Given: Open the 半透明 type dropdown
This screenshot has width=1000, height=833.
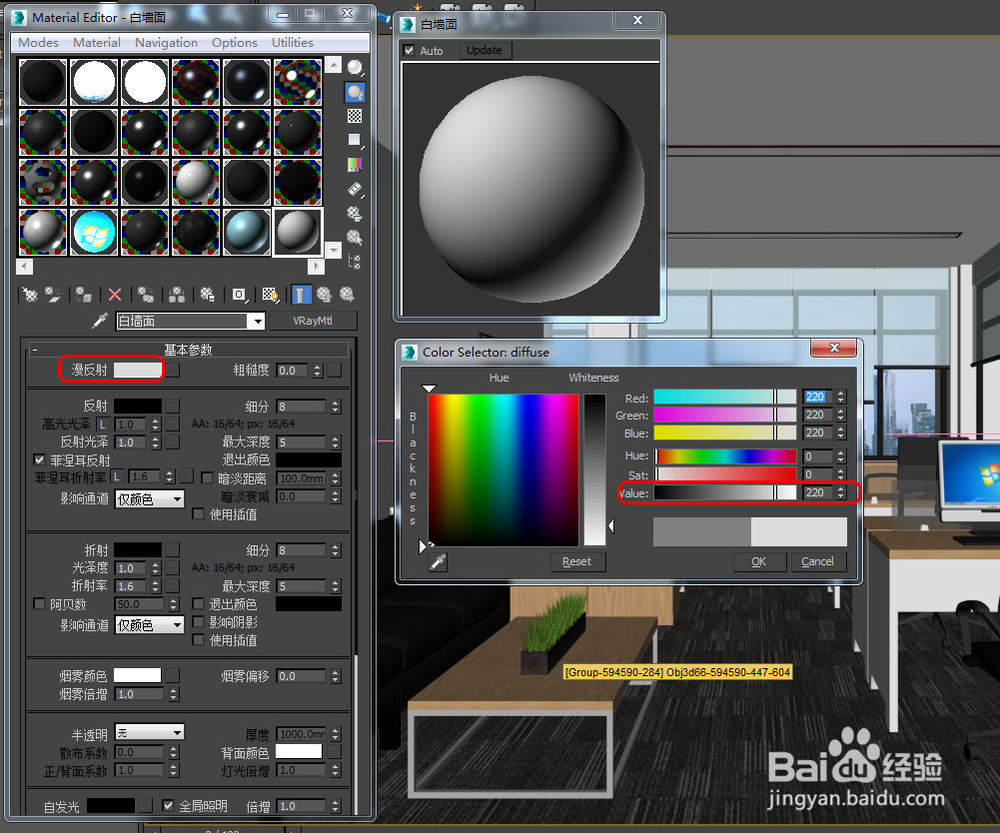Looking at the screenshot, I should (150, 732).
